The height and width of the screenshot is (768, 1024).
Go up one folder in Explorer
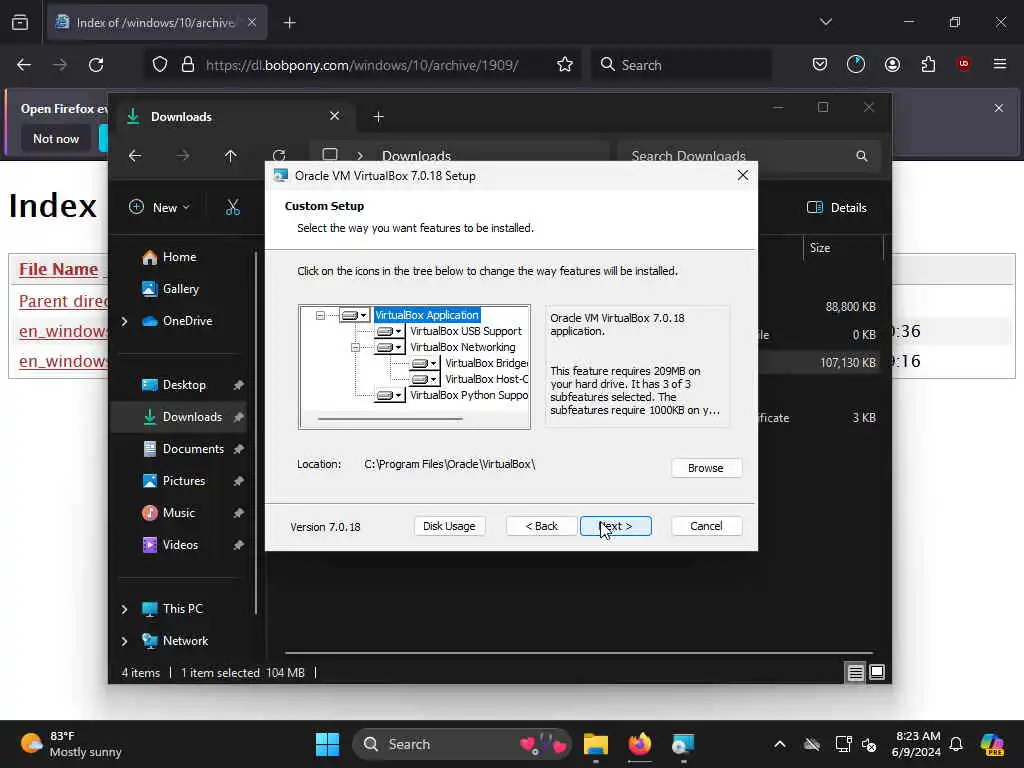click(x=231, y=156)
